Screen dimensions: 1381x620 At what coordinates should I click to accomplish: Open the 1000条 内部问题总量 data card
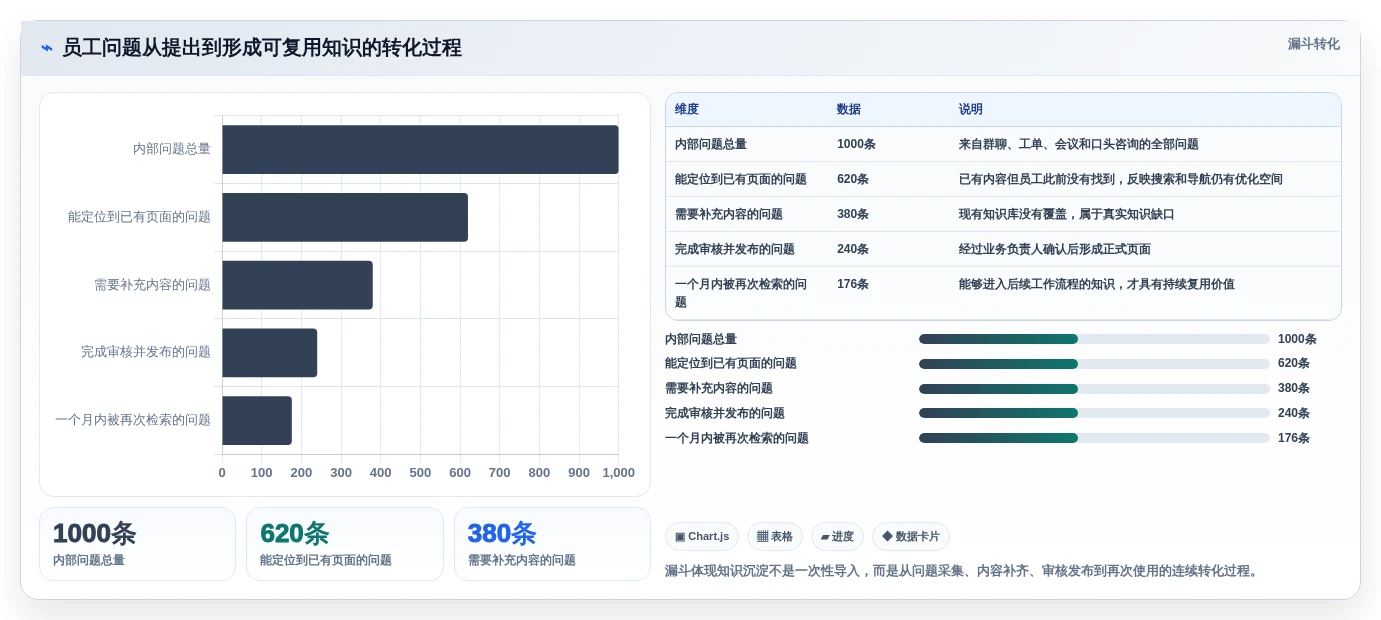(x=137, y=544)
